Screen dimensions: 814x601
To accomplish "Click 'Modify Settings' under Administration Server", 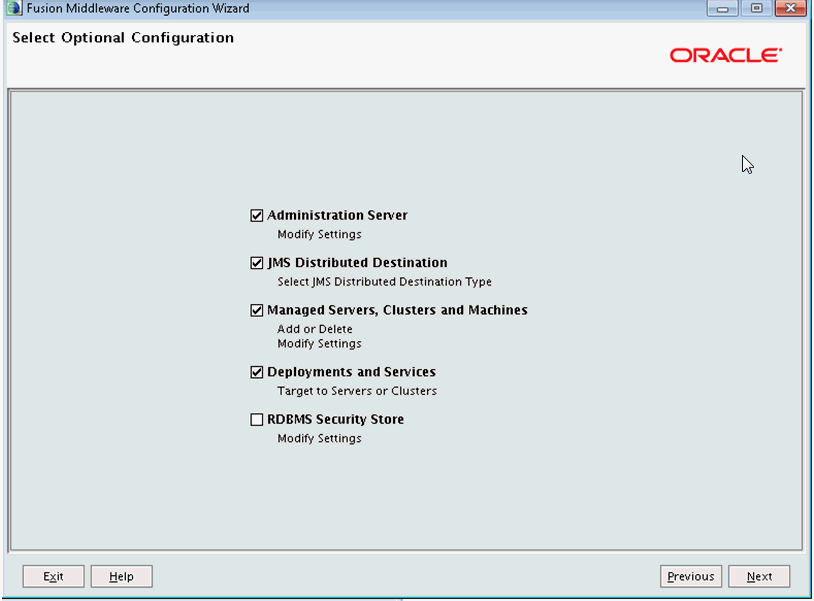I will pyautogui.click(x=319, y=235).
